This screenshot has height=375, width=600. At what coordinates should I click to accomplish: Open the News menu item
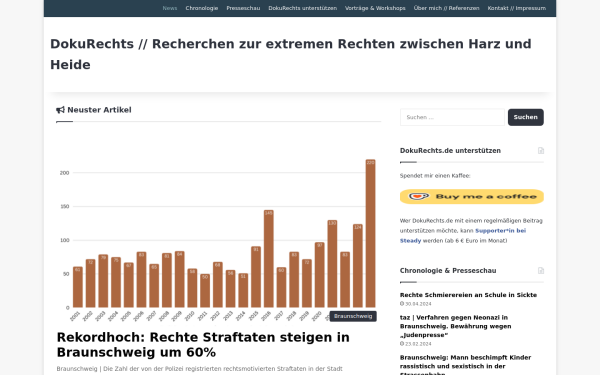coord(170,8)
